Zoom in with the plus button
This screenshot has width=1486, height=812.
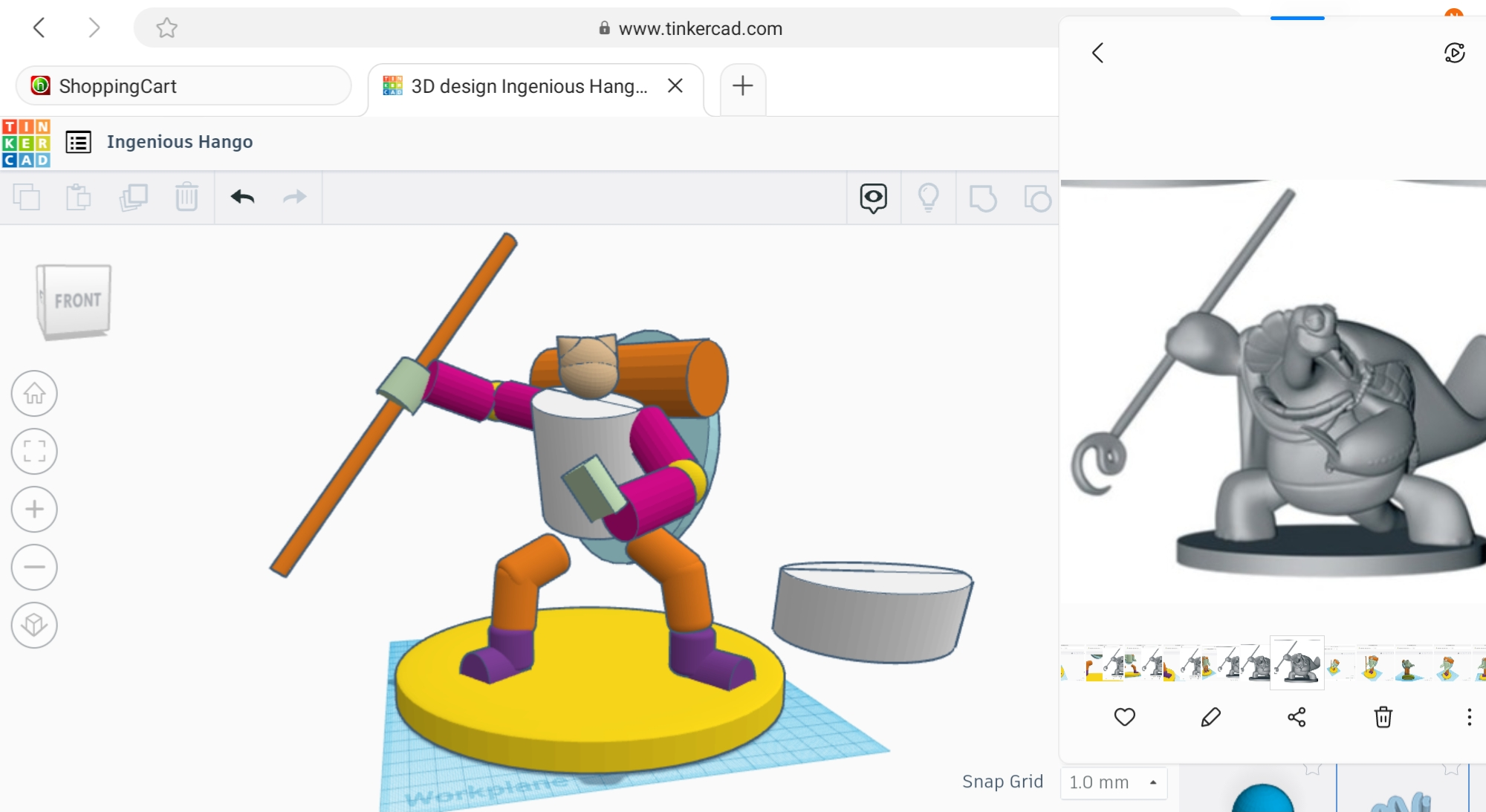[x=34, y=509]
